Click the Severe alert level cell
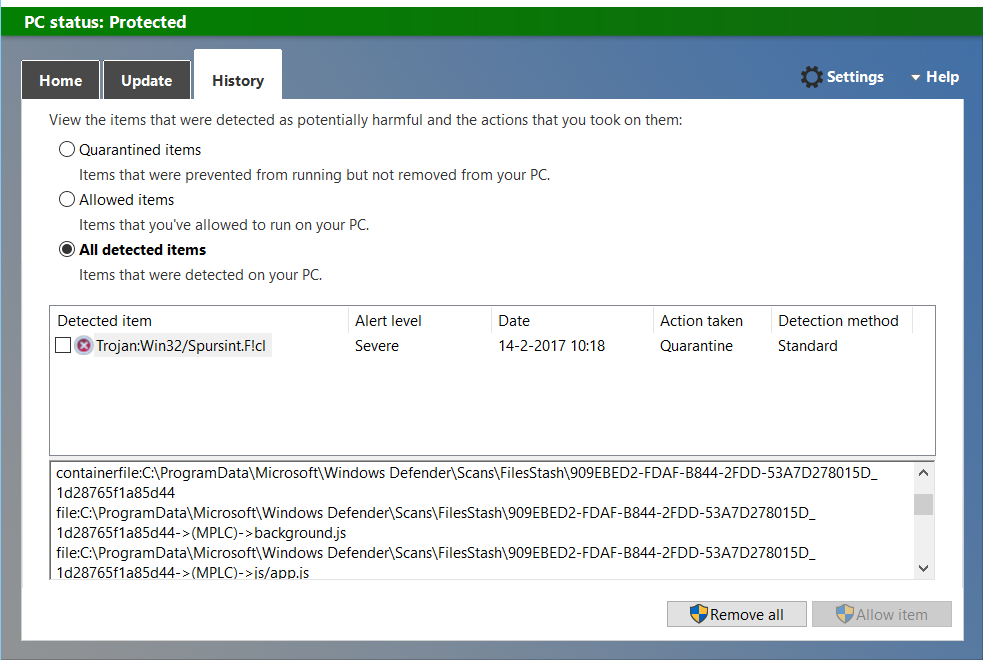 pos(377,346)
